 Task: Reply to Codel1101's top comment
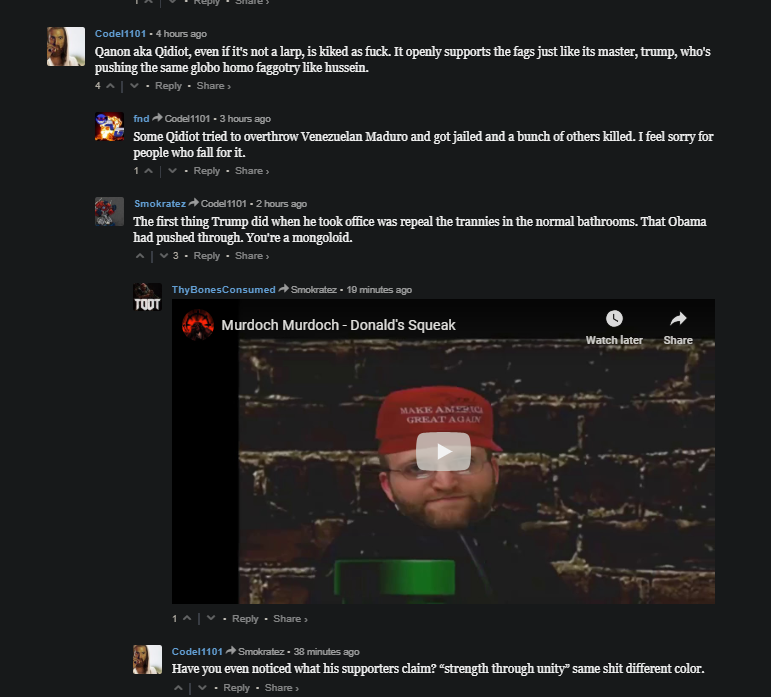[168, 86]
